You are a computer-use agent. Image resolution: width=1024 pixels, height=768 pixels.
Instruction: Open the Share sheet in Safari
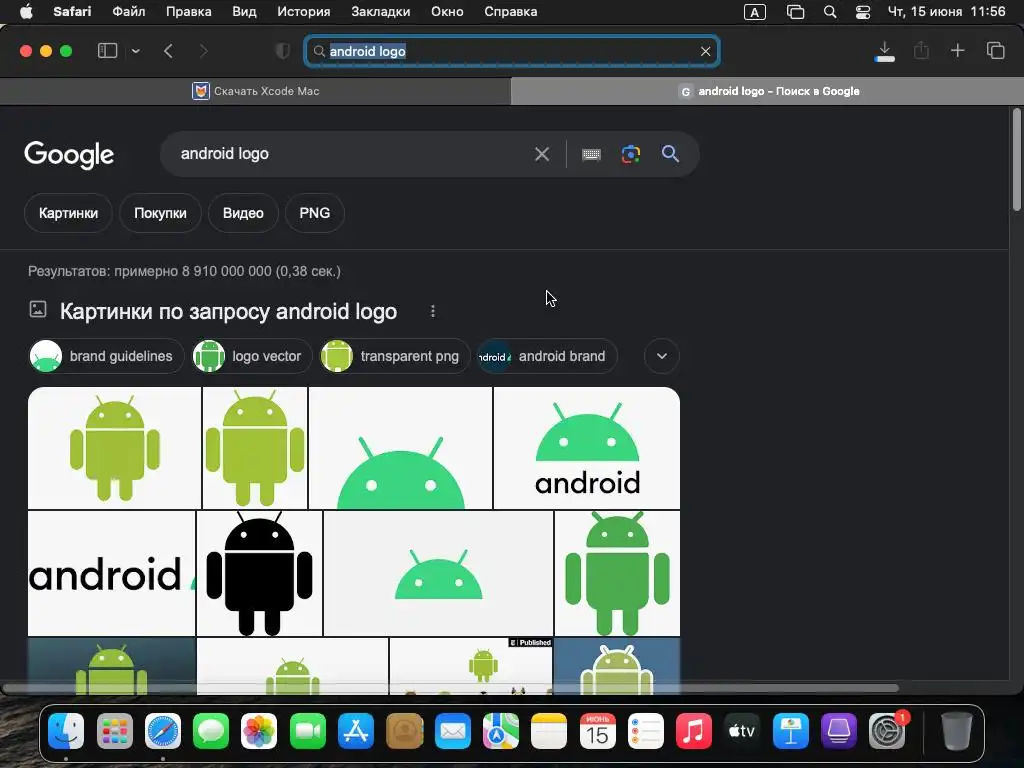[x=921, y=50]
